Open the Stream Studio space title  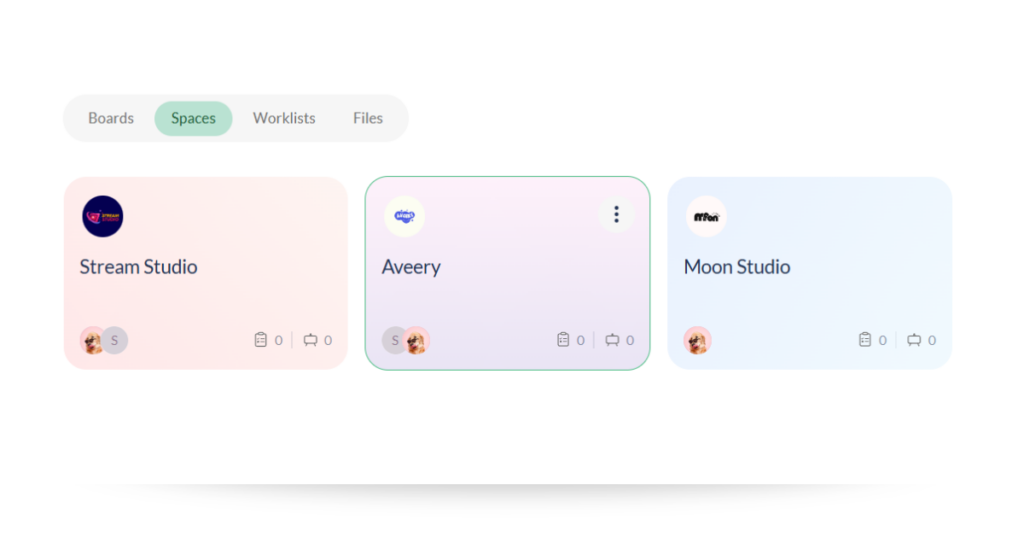(x=139, y=267)
